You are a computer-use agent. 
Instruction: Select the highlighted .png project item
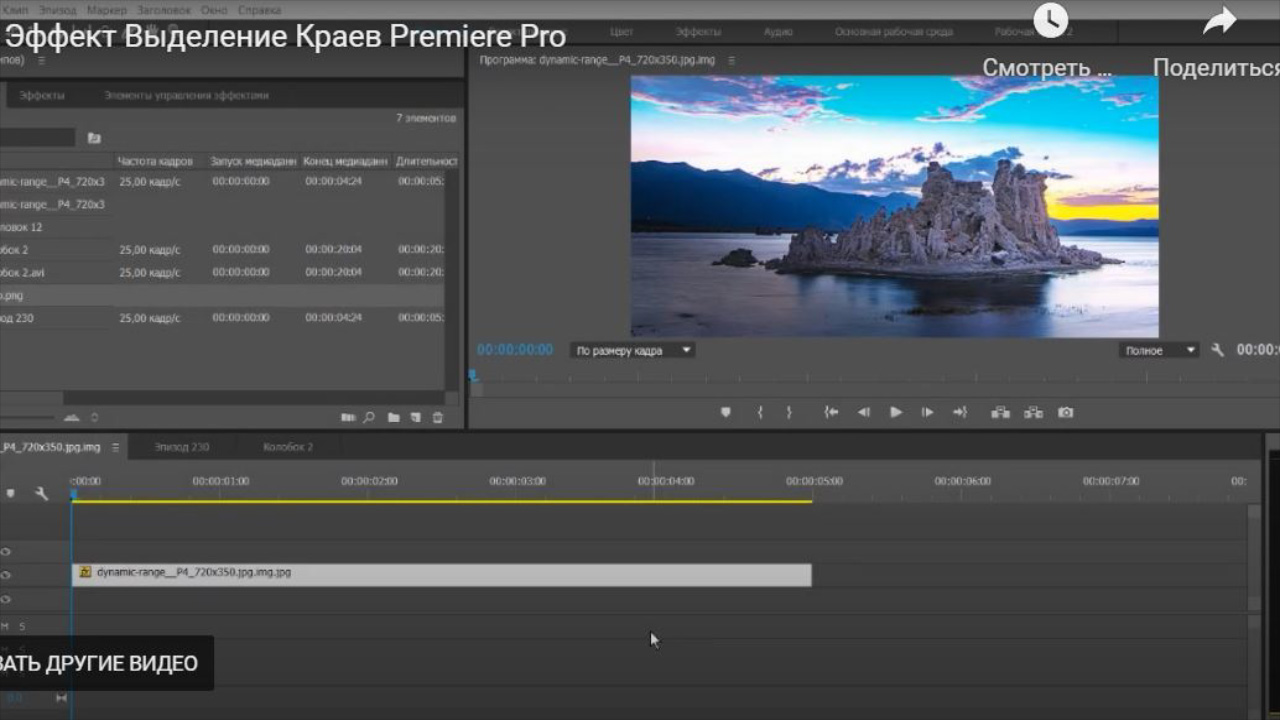pyautogui.click(x=222, y=295)
